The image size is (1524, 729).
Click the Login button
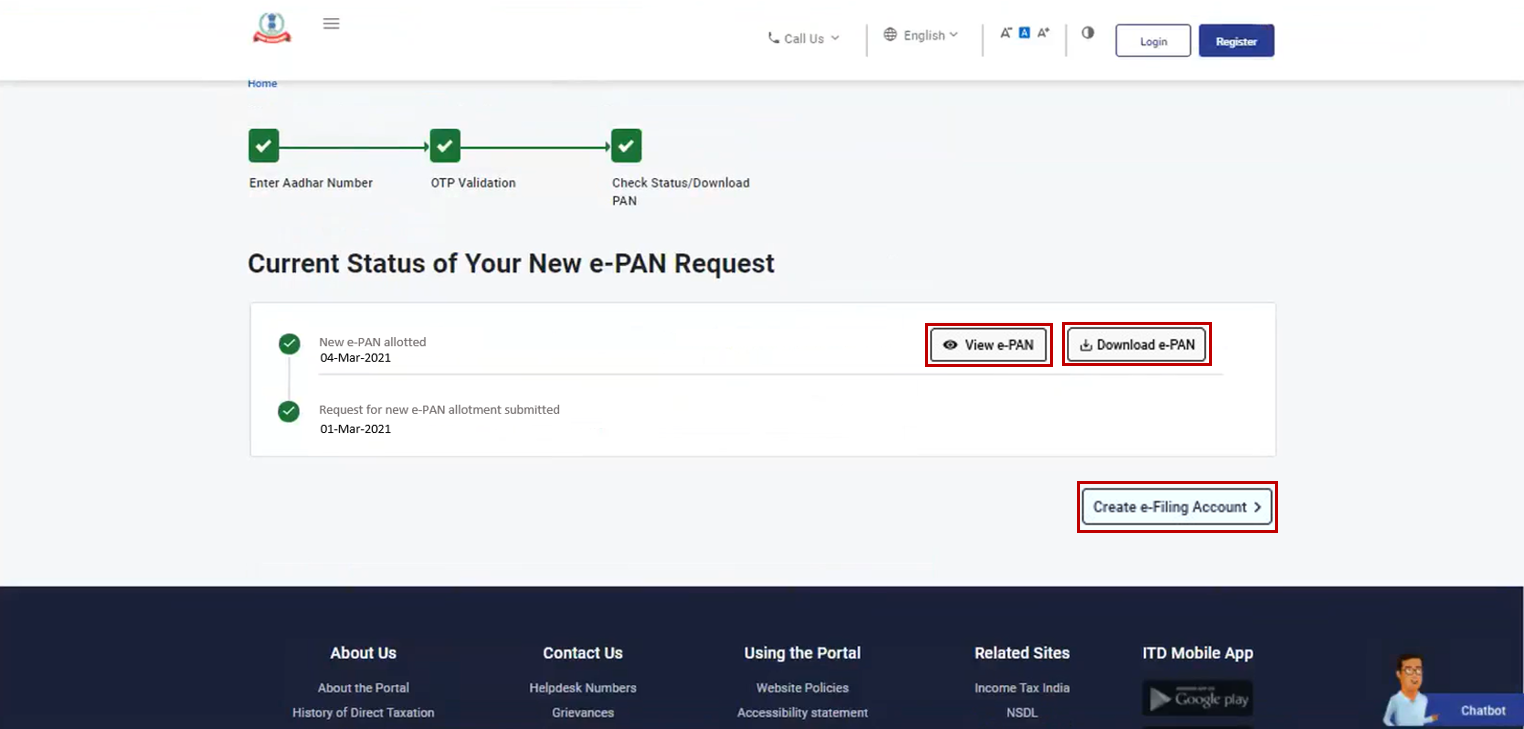(1152, 41)
